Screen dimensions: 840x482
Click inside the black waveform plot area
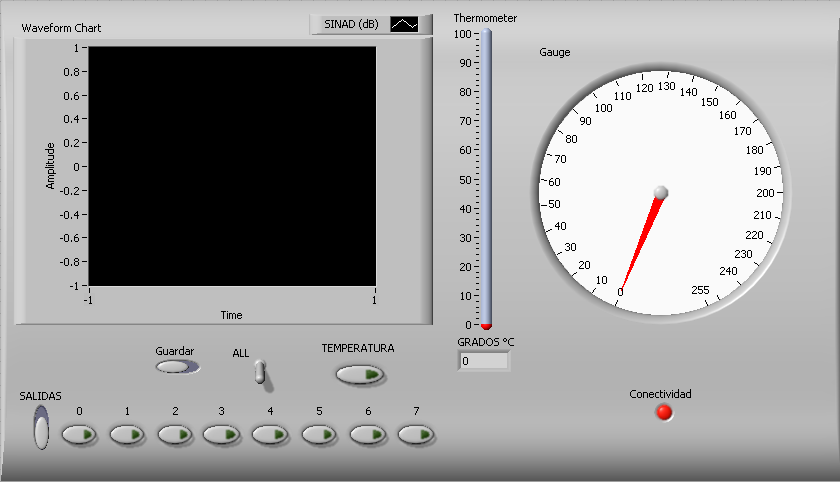tap(232, 166)
